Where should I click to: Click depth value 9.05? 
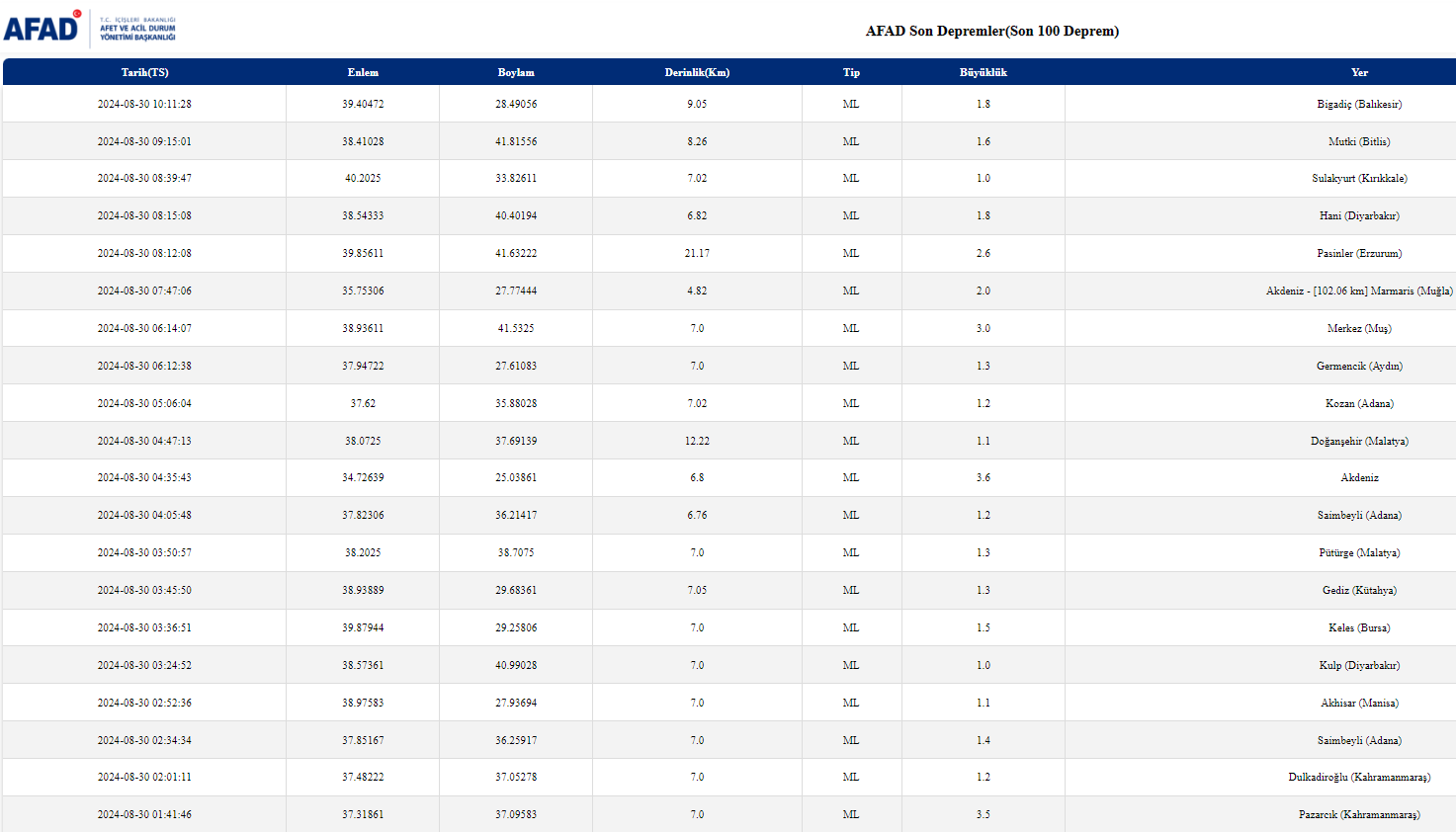(697, 104)
